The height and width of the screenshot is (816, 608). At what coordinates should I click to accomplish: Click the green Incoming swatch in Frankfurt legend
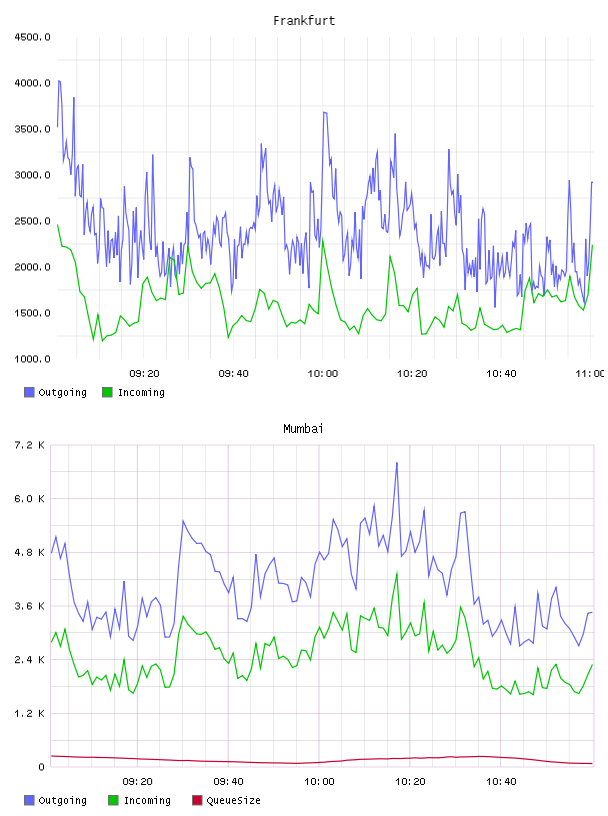pos(107,392)
